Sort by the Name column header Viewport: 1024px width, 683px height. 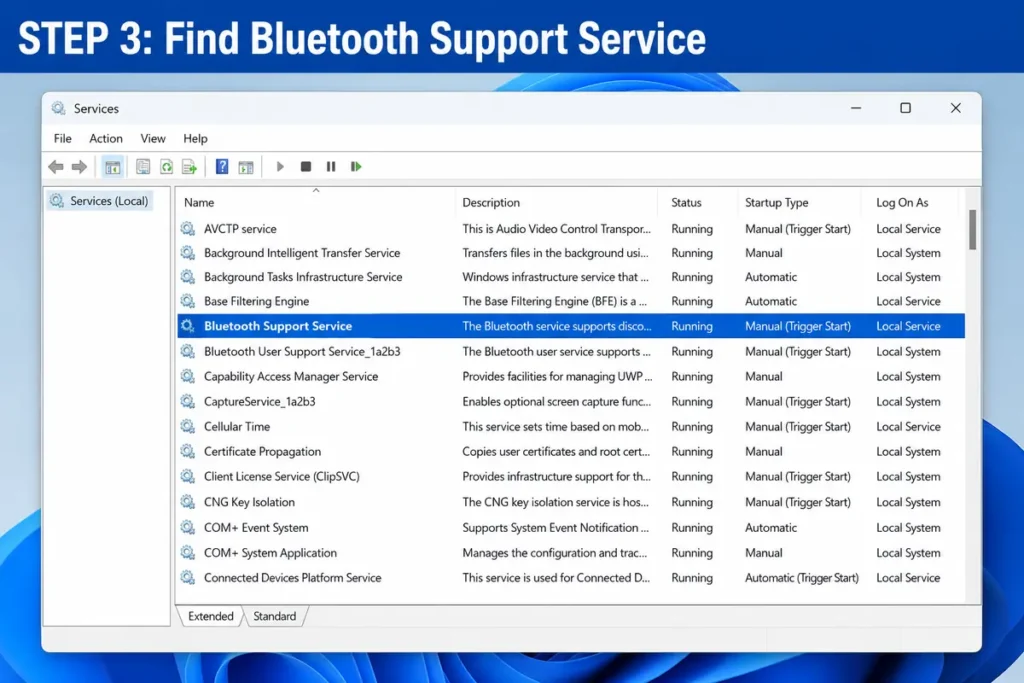point(316,202)
